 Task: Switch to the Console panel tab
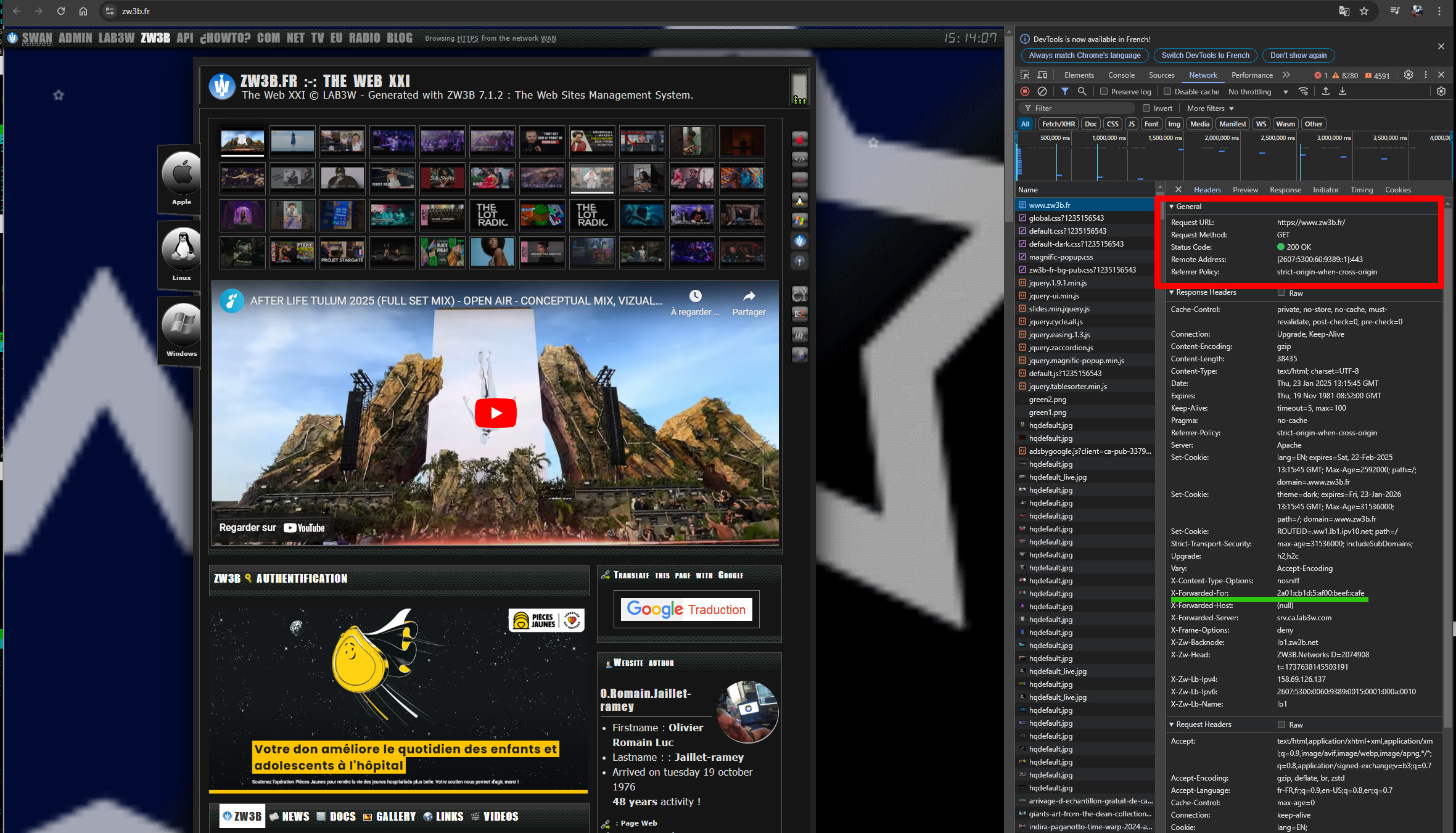click(1121, 75)
